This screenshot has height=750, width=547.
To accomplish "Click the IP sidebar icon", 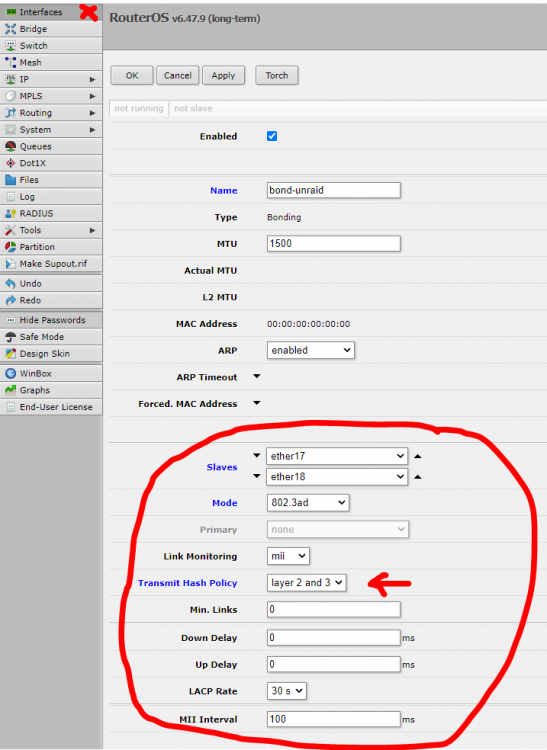I will point(11,79).
